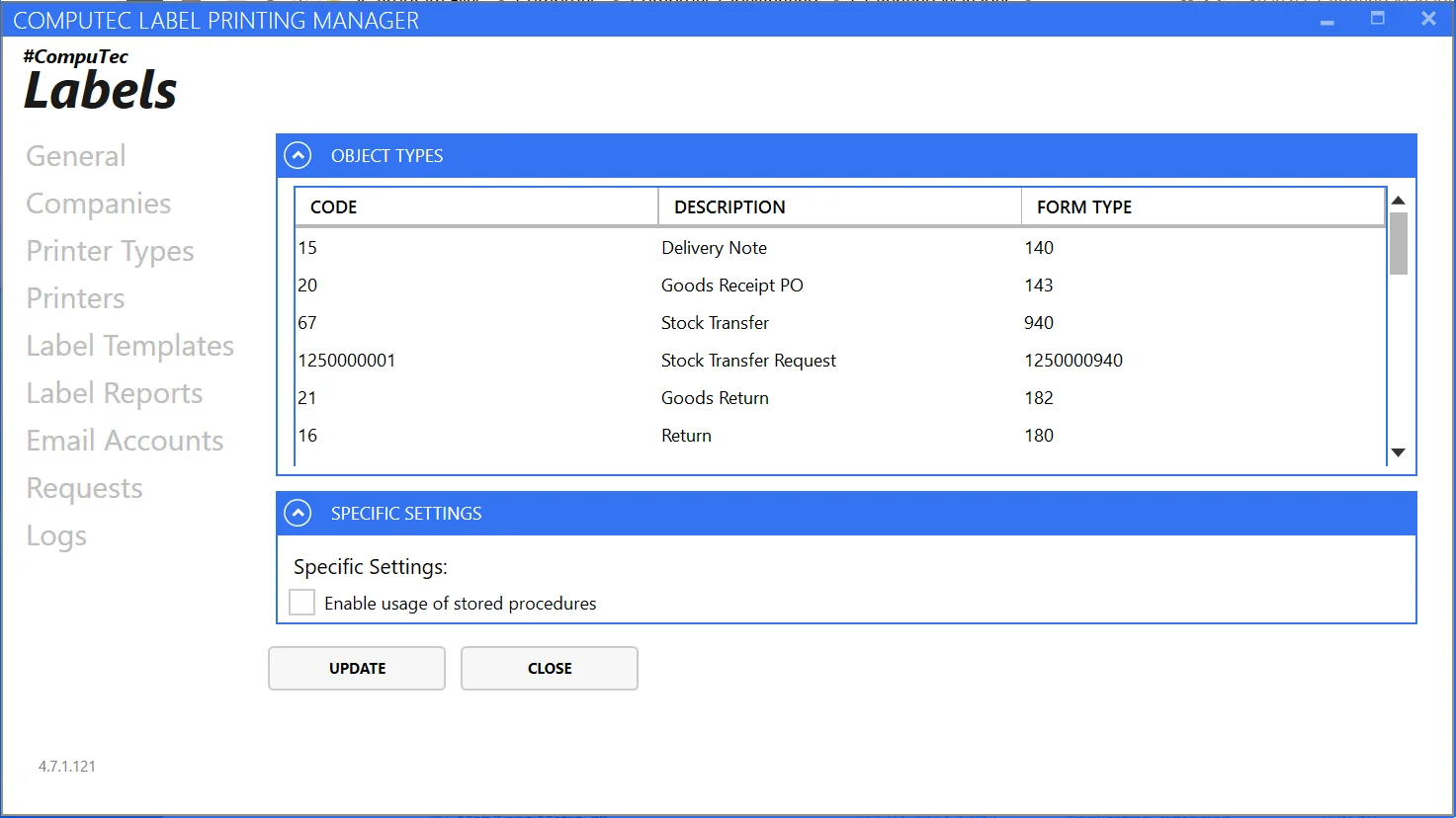The image size is (1456, 818).
Task: Collapse the Object Types section
Action: 298,156
